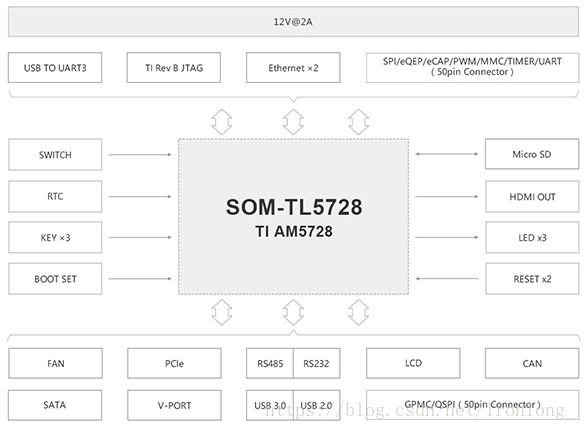
Task: Select the central SOM-TL5728 module block
Action: 293,217
